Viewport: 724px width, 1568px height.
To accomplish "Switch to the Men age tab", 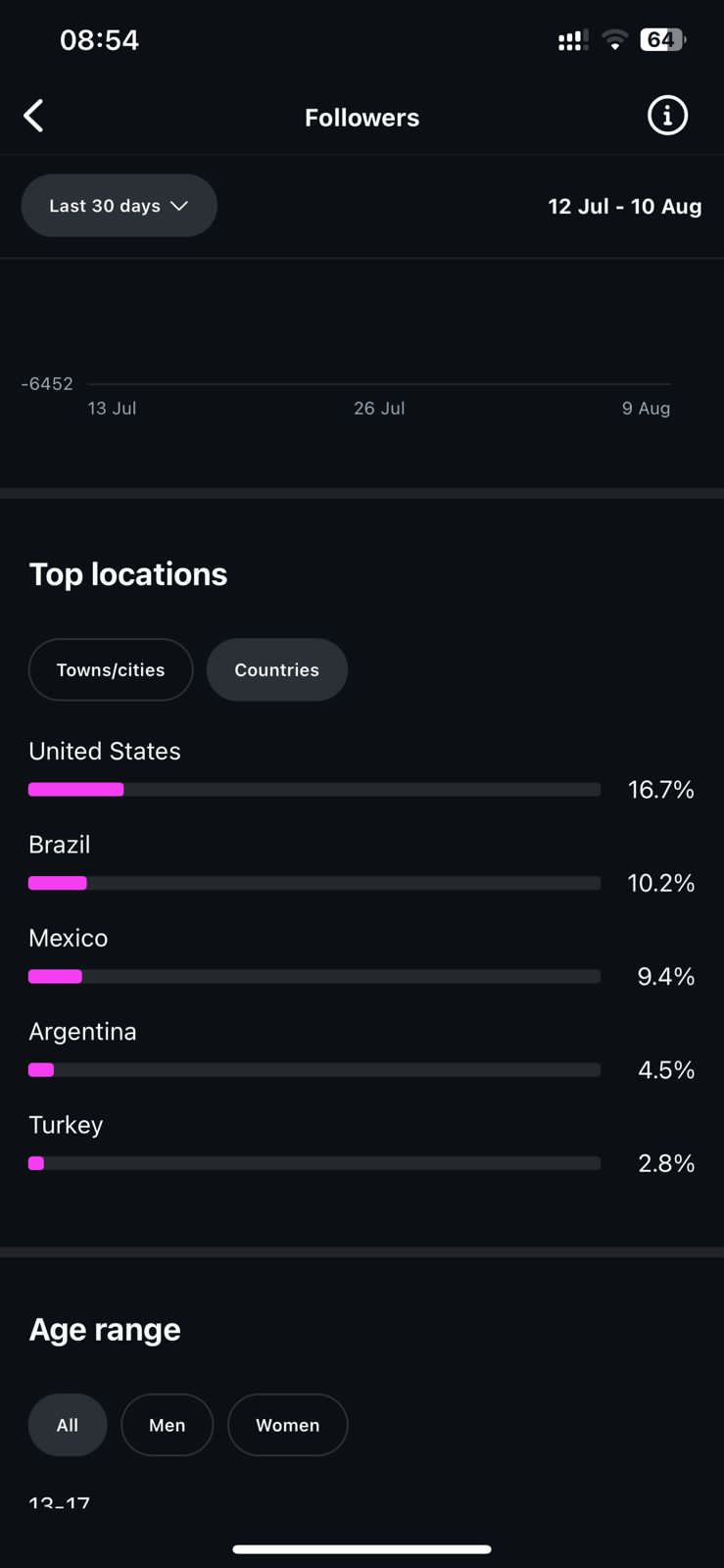I will click(x=167, y=1425).
